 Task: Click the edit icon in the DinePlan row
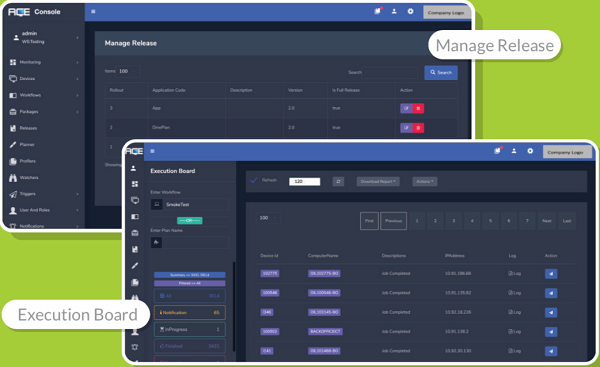point(406,128)
